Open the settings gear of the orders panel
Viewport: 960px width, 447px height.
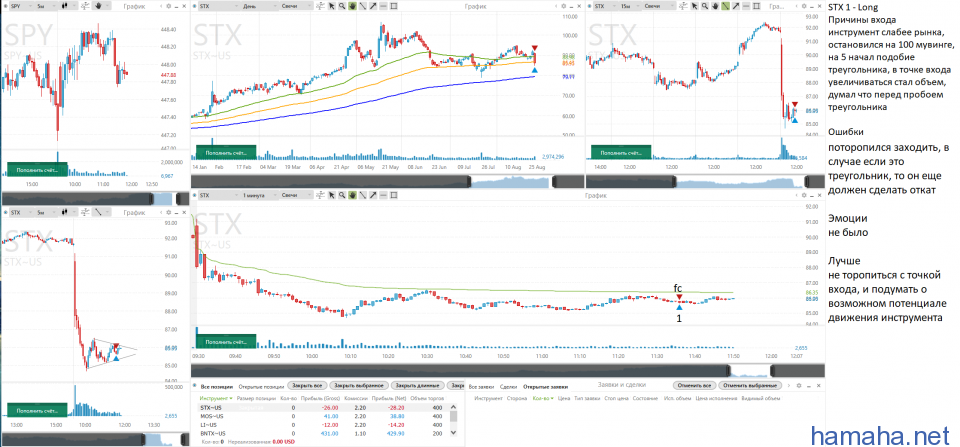click(x=798, y=386)
